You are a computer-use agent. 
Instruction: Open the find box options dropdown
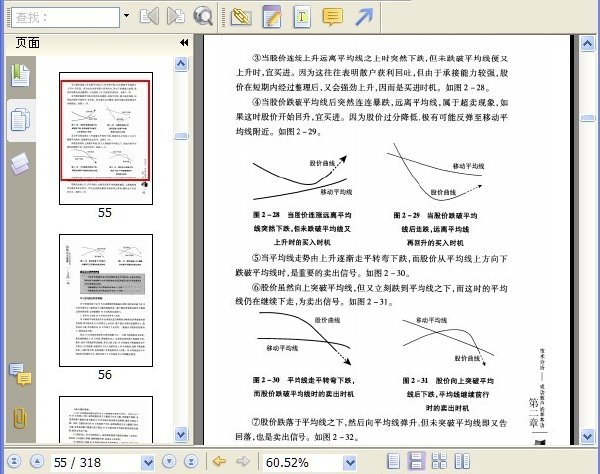click(126, 16)
